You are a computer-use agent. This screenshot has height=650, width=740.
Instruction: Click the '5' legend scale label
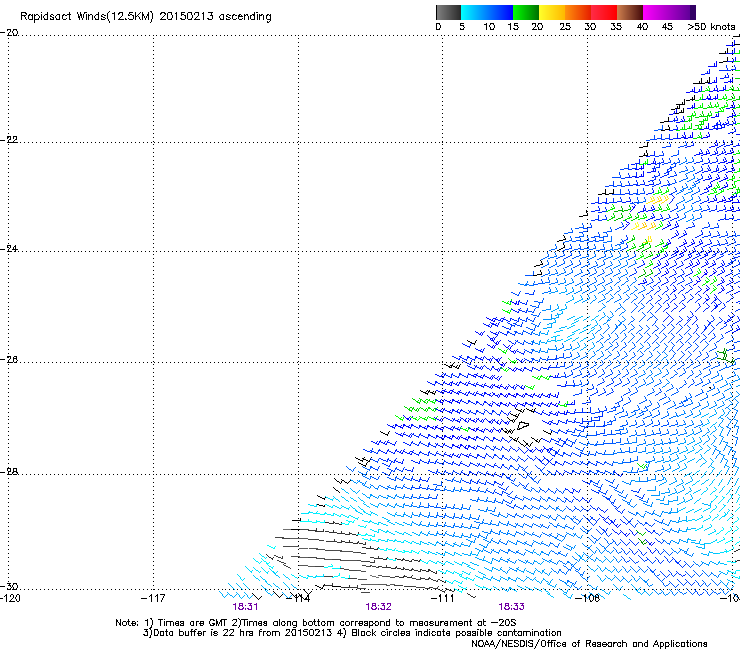[462, 27]
